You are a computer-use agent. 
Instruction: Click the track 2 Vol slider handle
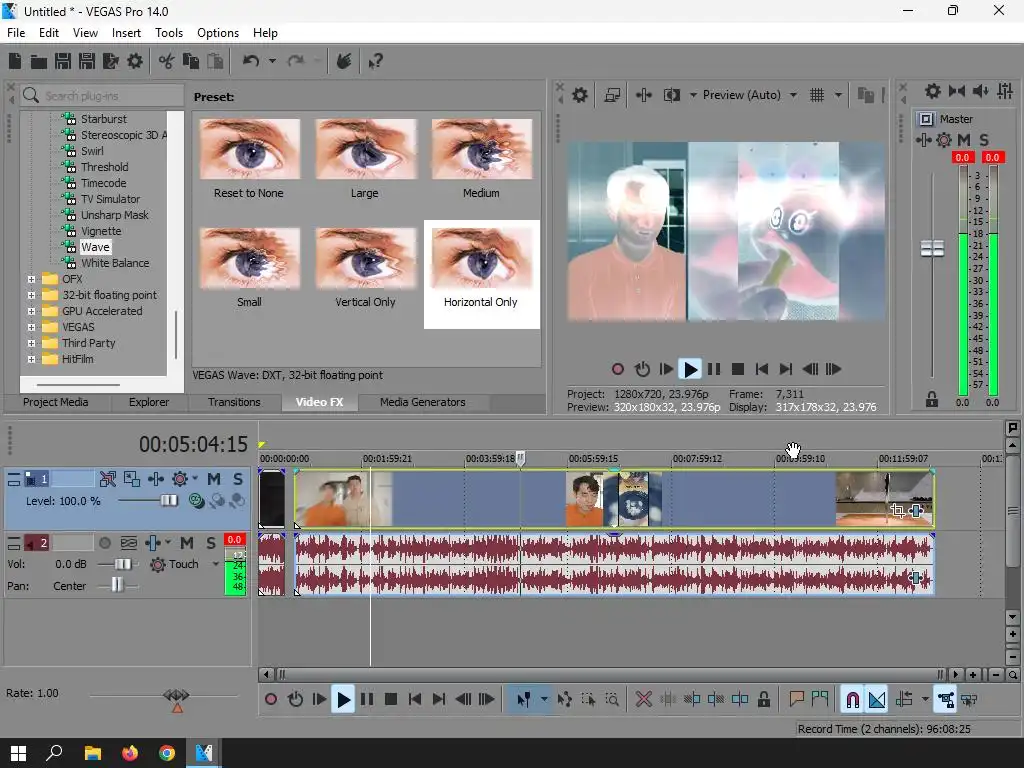[x=122, y=564]
